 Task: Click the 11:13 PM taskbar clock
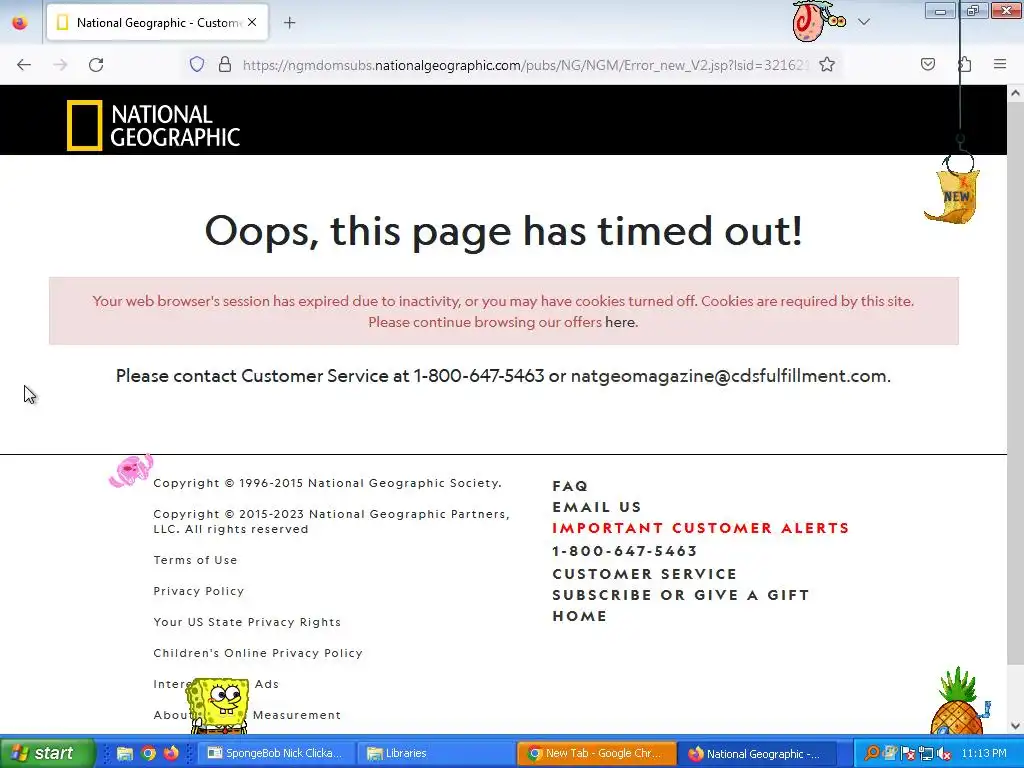coord(984,753)
